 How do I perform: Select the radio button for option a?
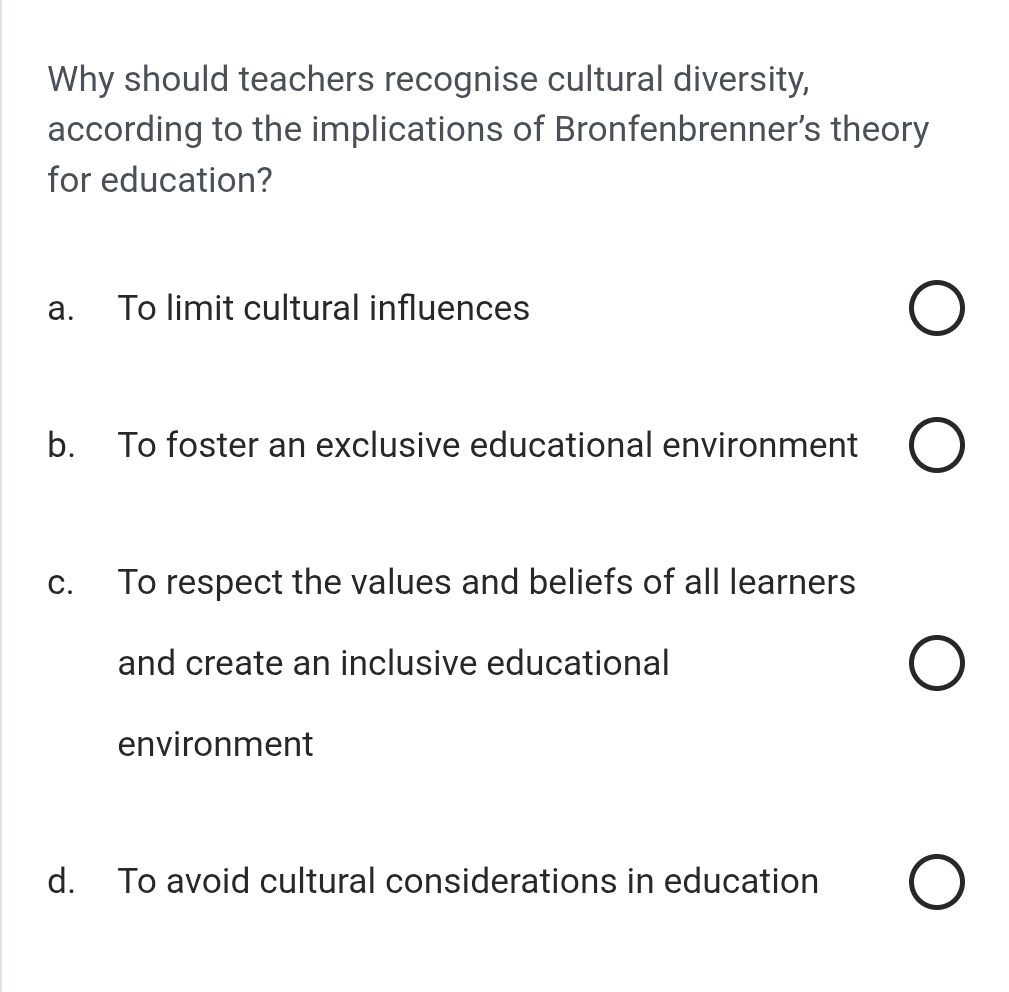click(x=936, y=308)
